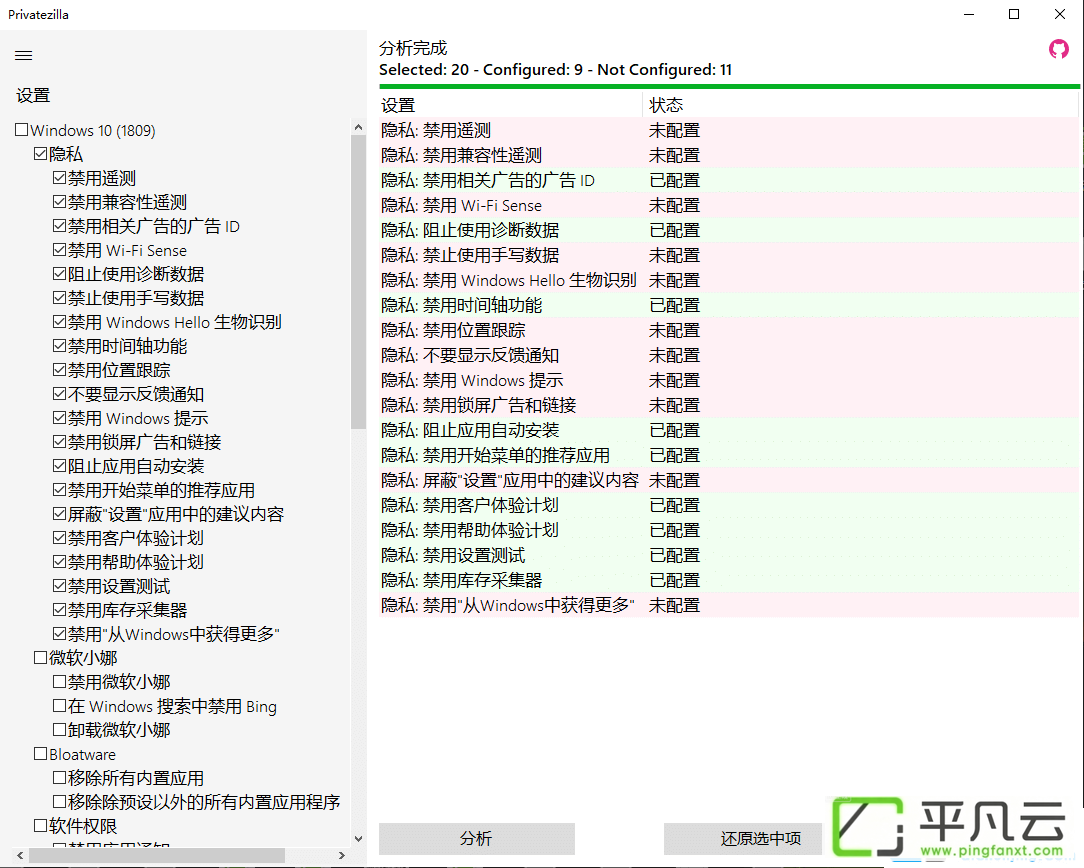The height and width of the screenshot is (868, 1084).
Task: Uncheck 禁用时间轴功能 checkbox
Action: pyautogui.click(x=59, y=346)
